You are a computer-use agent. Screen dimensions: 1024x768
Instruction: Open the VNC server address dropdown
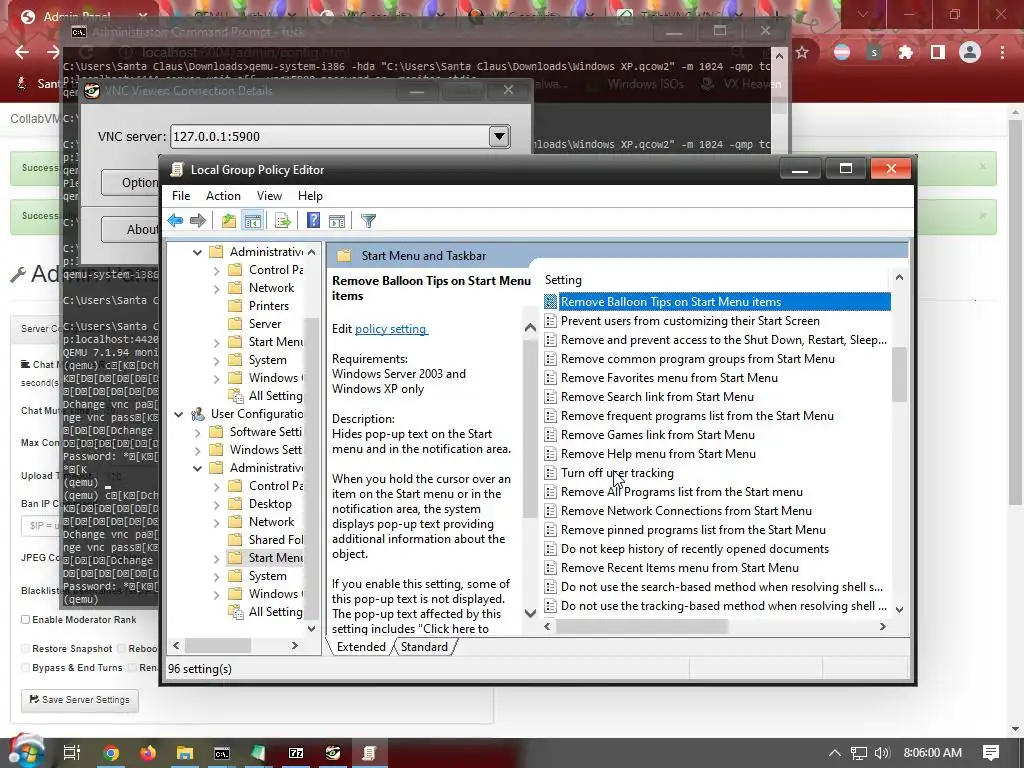[499, 136]
